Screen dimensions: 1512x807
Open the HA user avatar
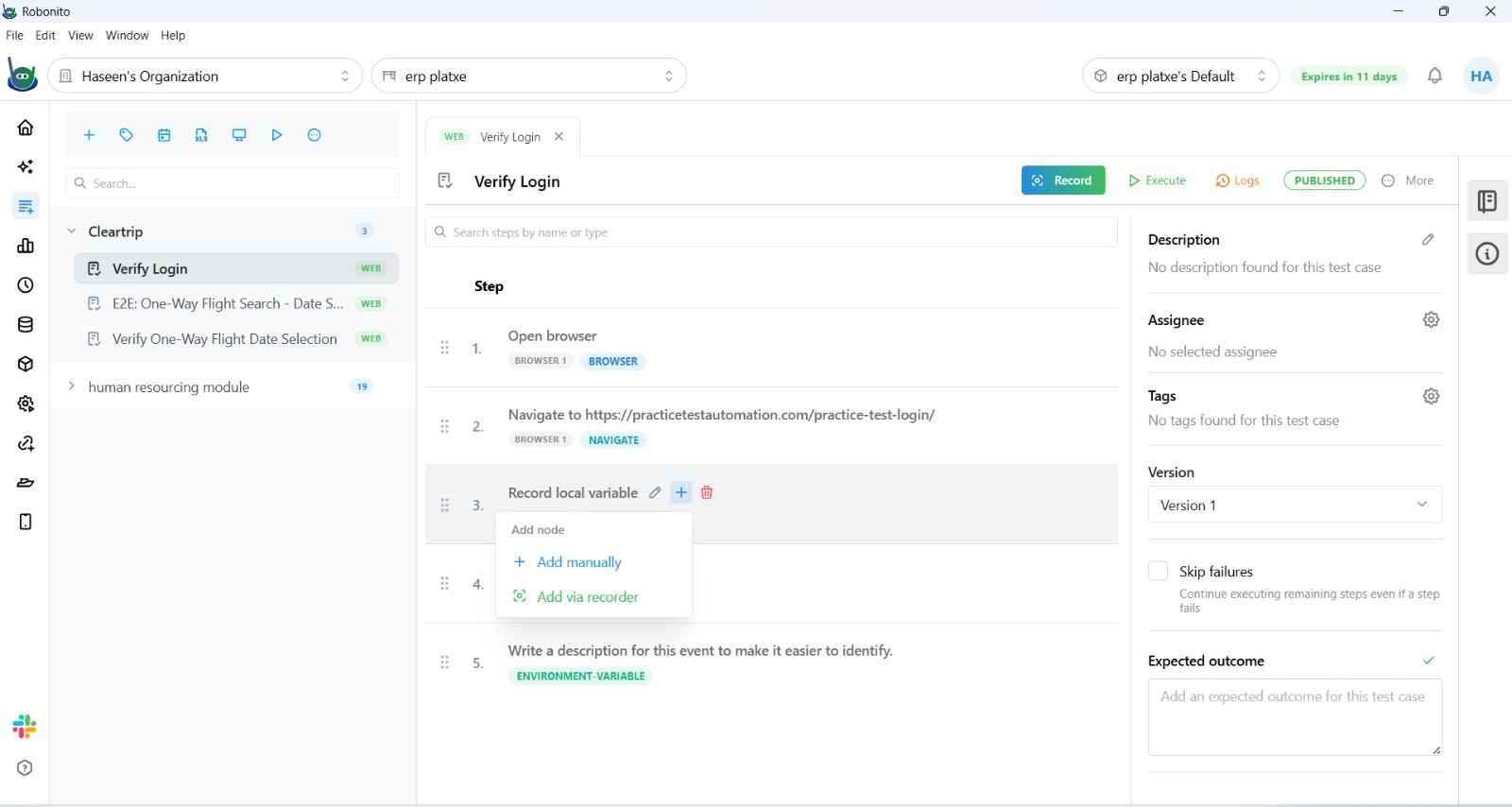click(1481, 76)
